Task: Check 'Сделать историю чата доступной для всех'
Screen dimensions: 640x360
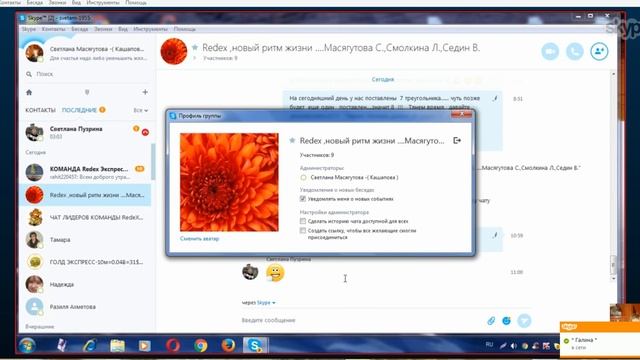Action: point(303,221)
